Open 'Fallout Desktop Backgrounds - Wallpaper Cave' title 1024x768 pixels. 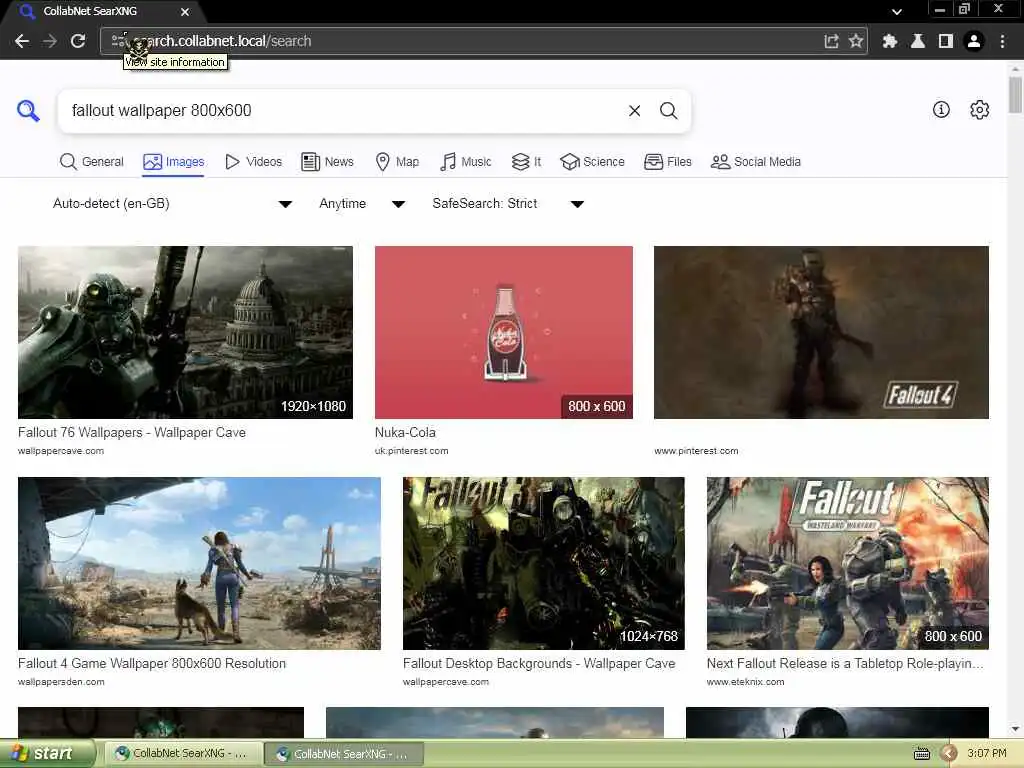pos(539,664)
